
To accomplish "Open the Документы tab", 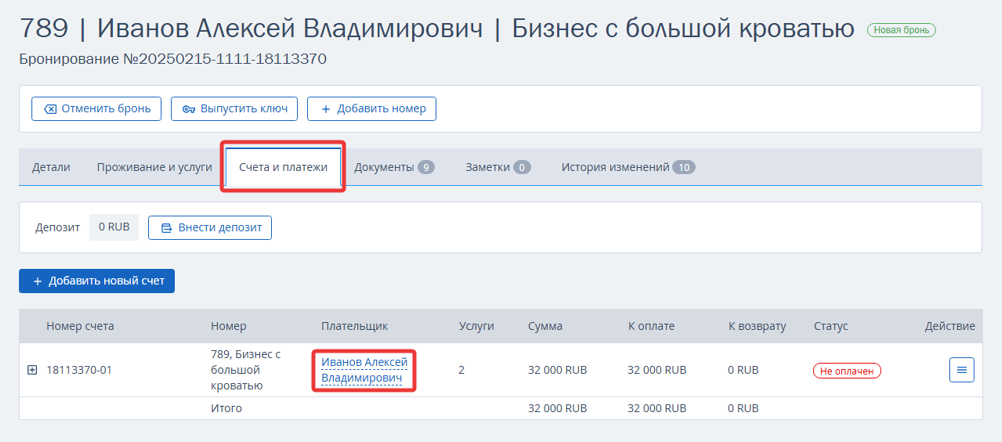I will coord(394,167).
